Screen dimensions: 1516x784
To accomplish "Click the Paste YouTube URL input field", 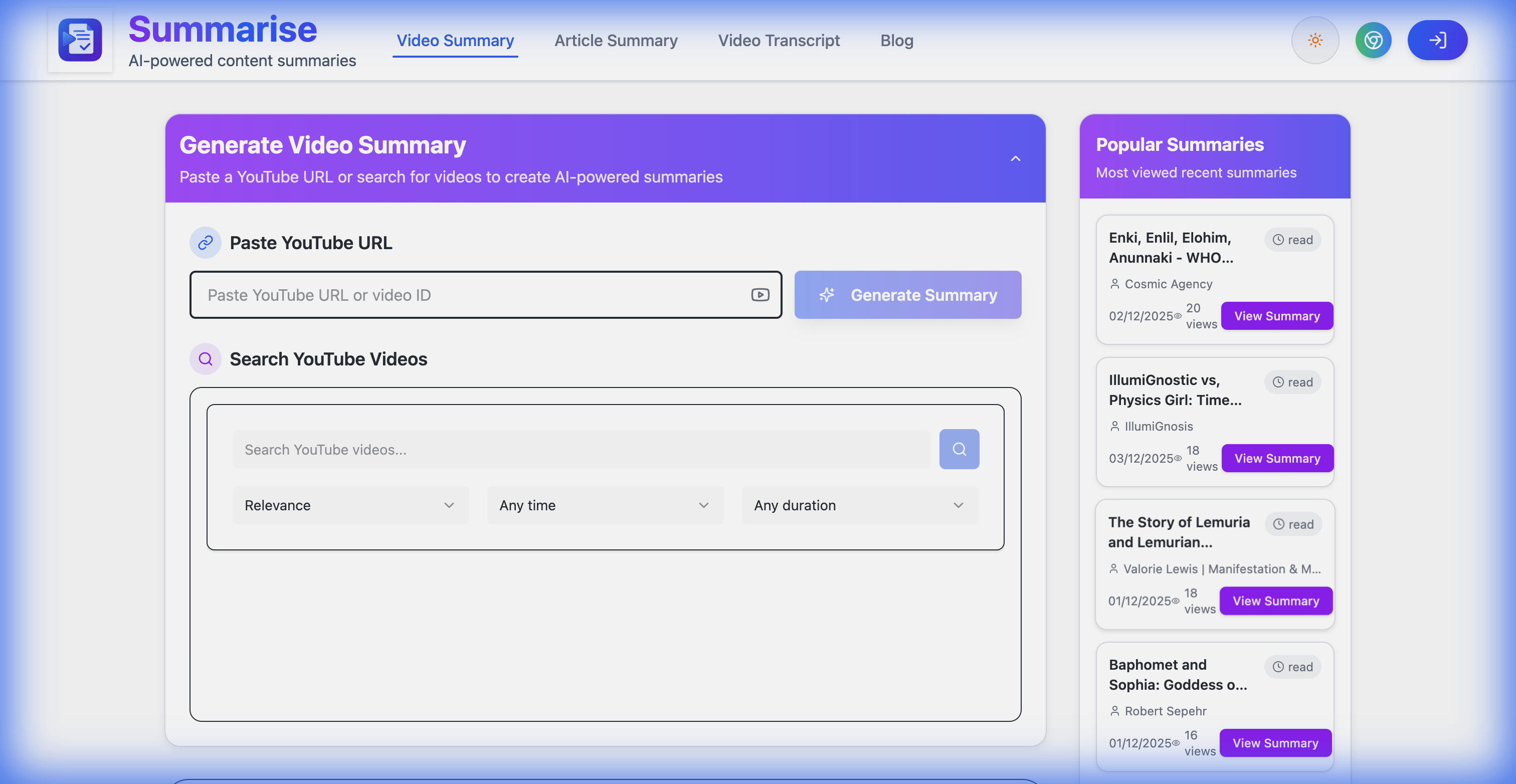I will click(x=471, y=295).
